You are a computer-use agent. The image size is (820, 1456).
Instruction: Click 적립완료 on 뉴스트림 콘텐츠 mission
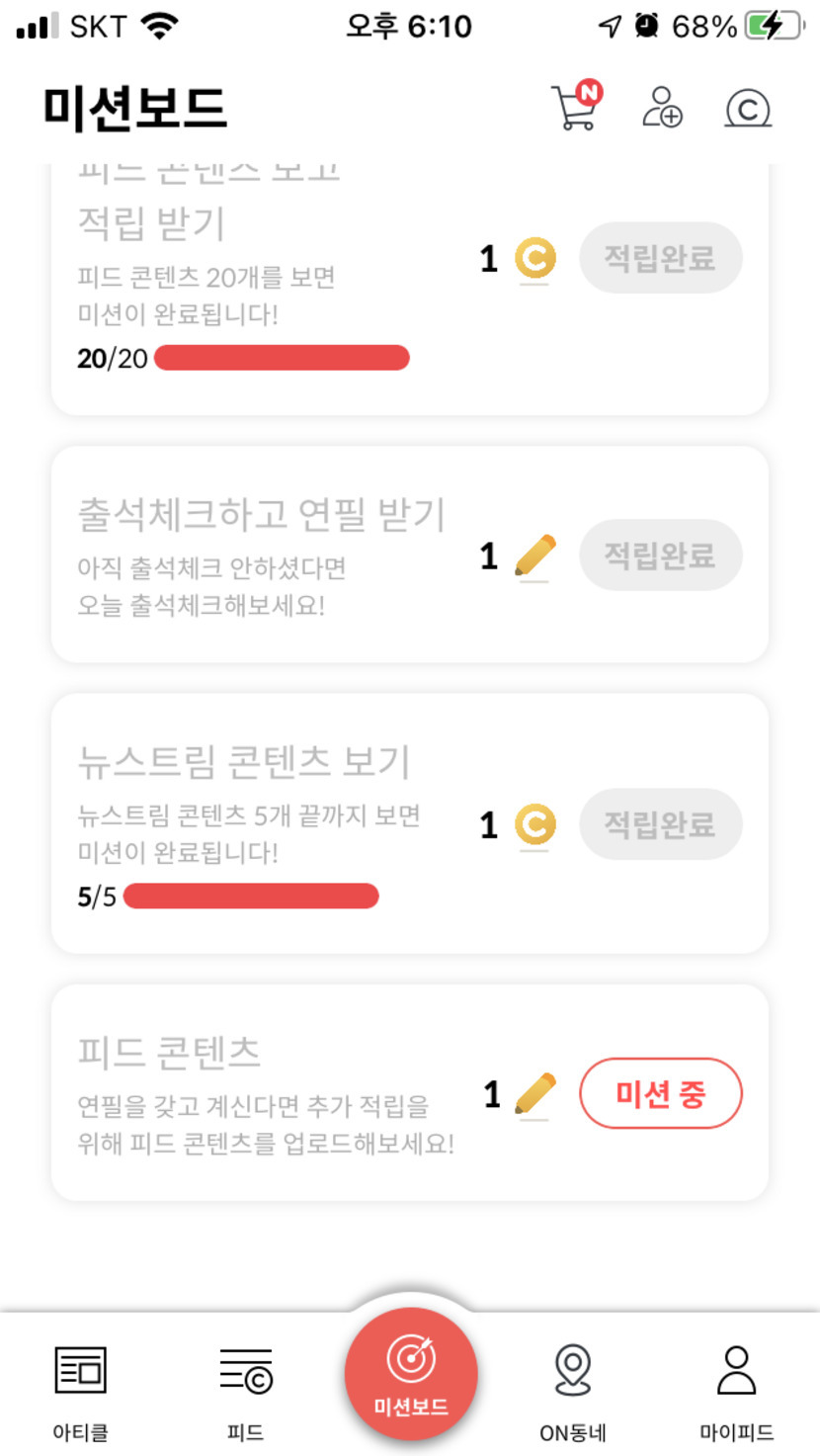[660, 825]
